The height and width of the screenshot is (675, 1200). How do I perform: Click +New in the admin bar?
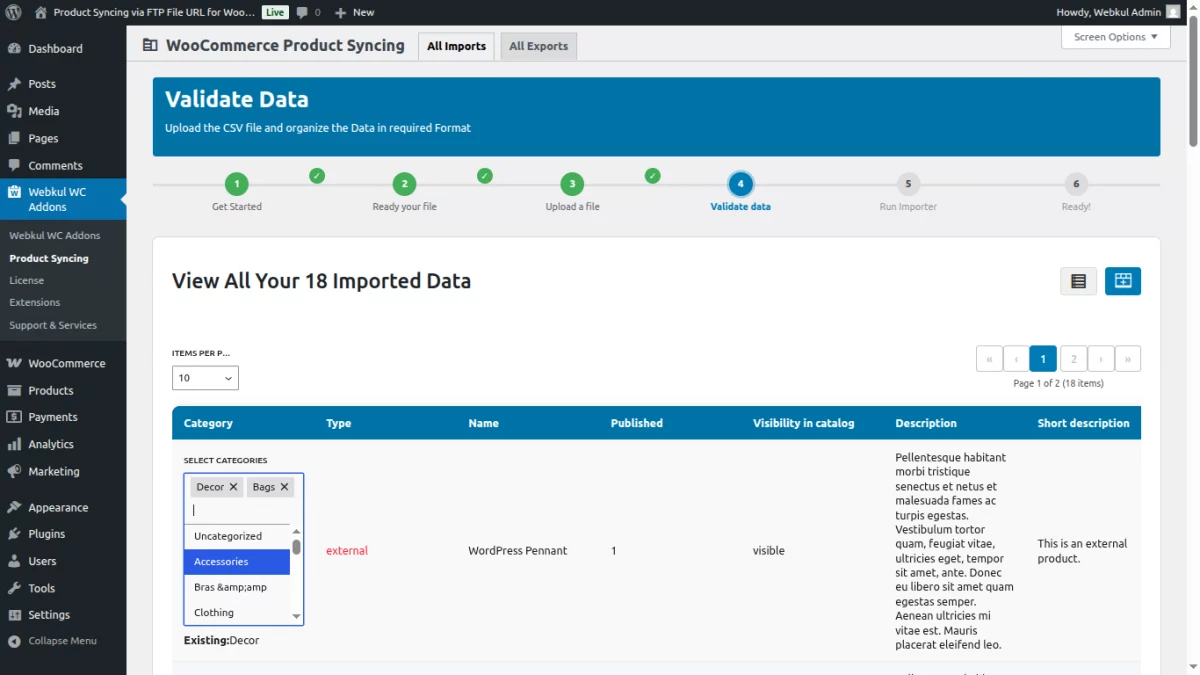355,13
